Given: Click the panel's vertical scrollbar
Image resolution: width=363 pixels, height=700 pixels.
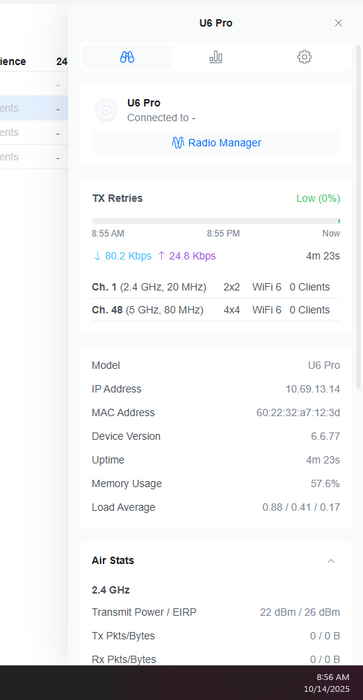Looking at the screenshot, I should click(x=358, y=217).
